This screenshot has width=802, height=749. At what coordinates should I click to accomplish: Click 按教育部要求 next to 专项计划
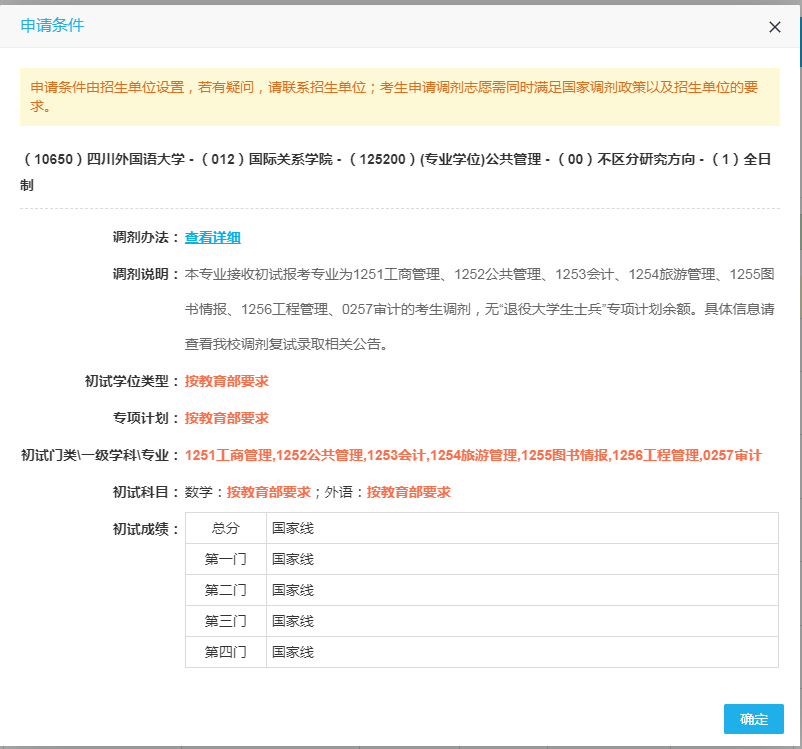[x=227, y=418]
